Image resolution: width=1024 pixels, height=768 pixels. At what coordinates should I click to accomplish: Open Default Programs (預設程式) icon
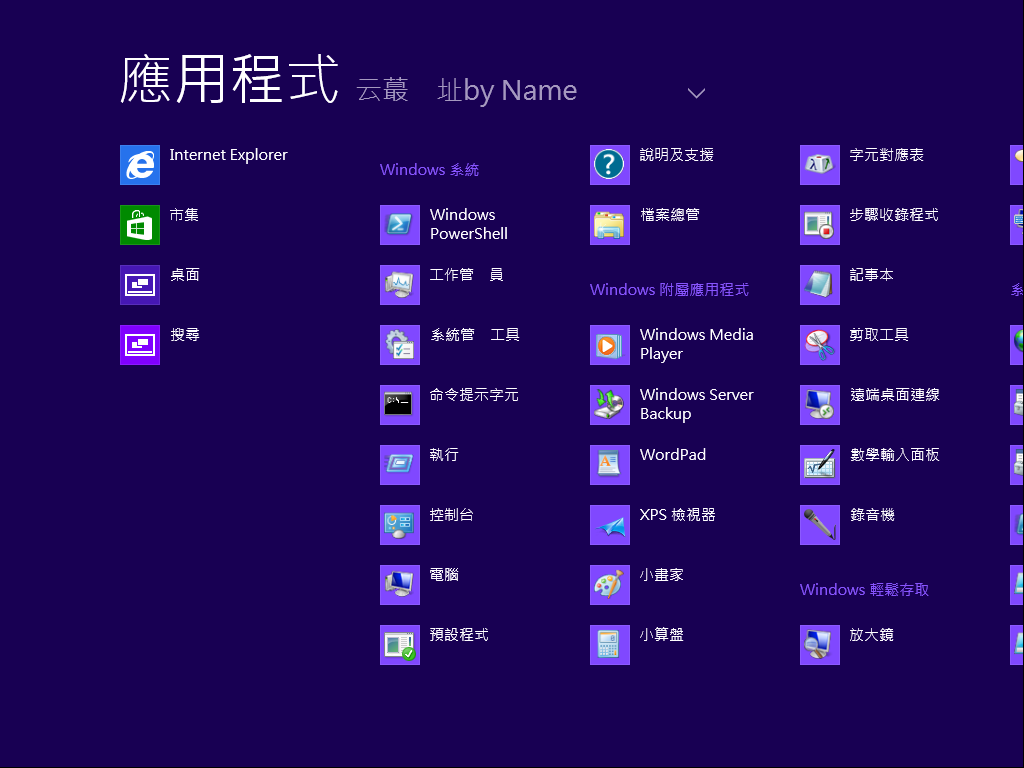click(x=400, y=645)
